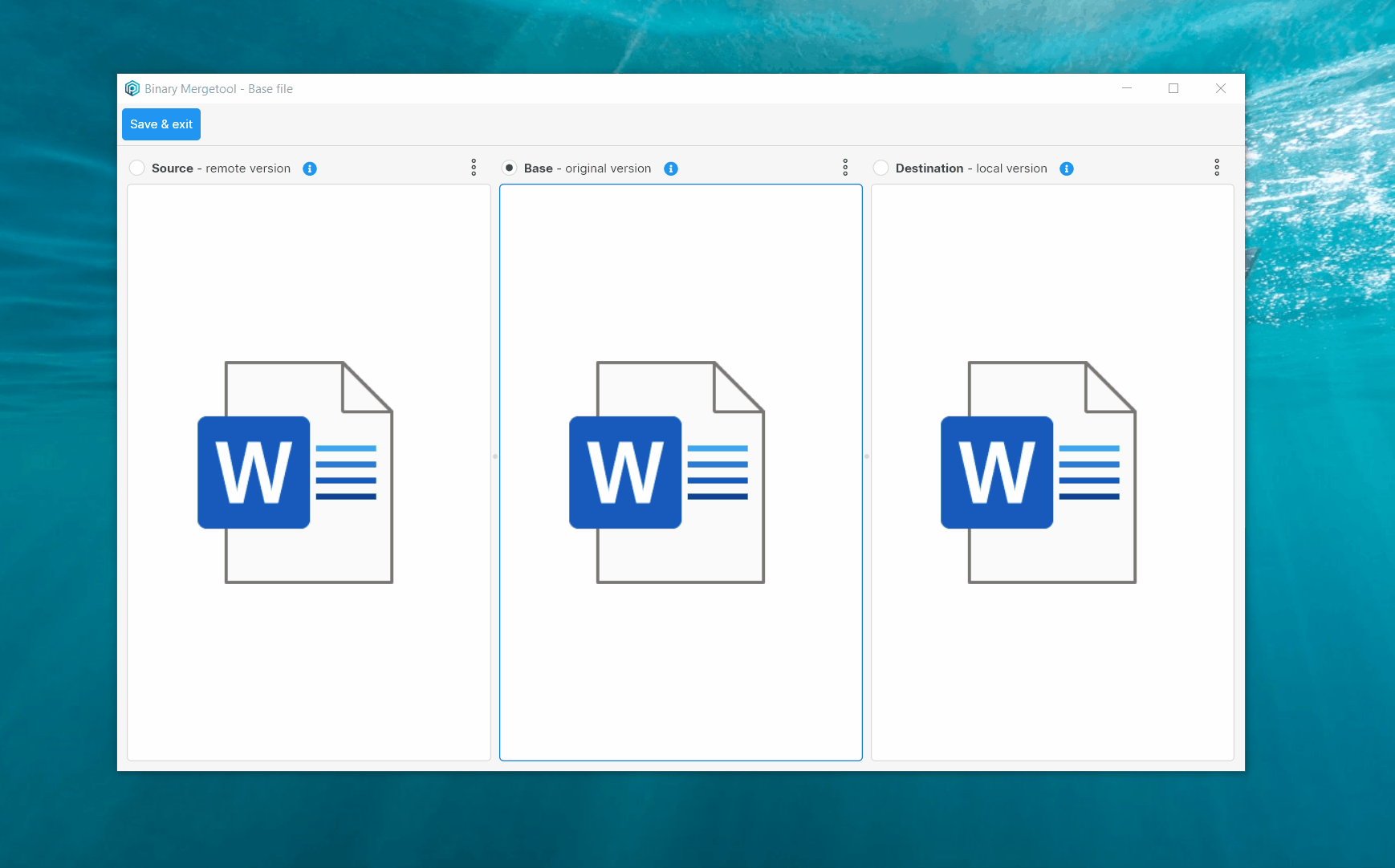This screenshot has height=868, width=1395.
Task: Open the Base panel options menu
Action: pyautogui.click(x=846, y=167)
